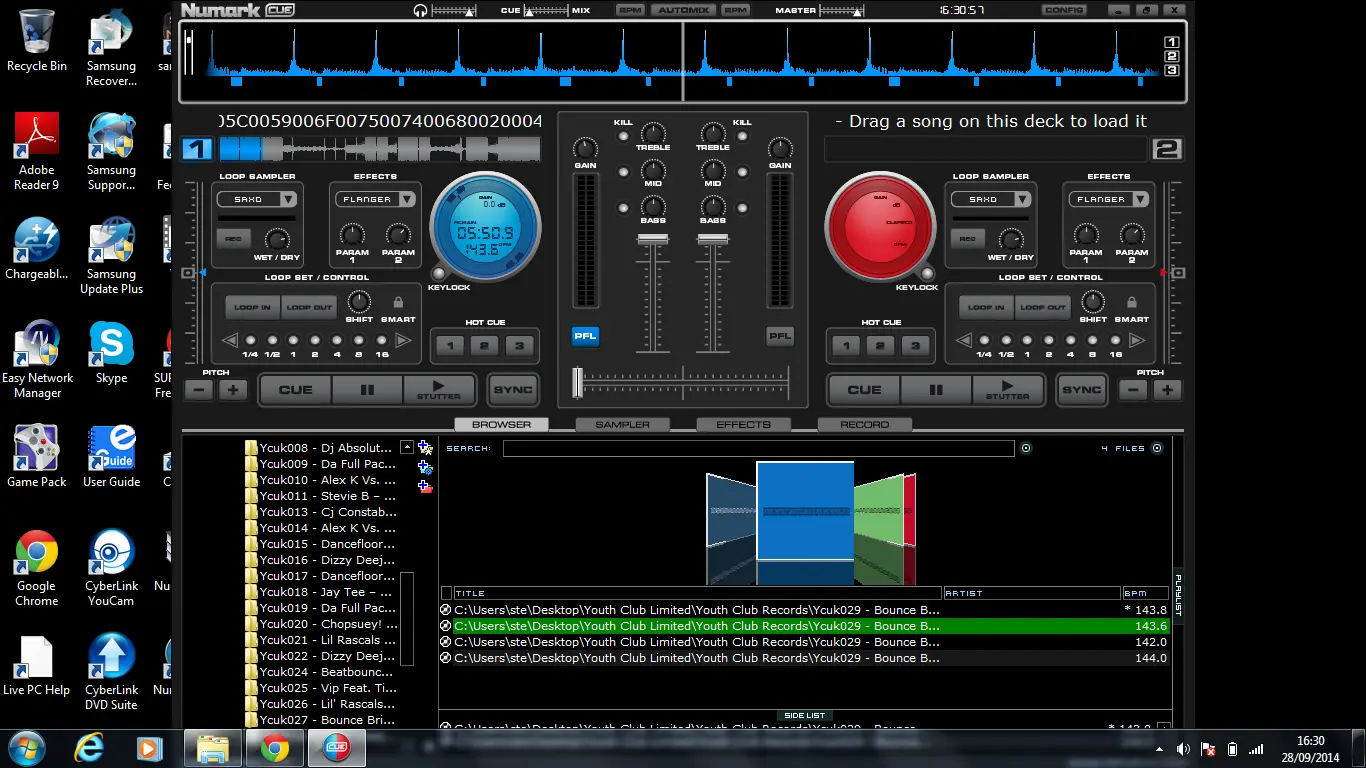Screen dimensions: 1366x768
Task: Click deck 1 Wet/Dry knob
Action: click(277, 240)
